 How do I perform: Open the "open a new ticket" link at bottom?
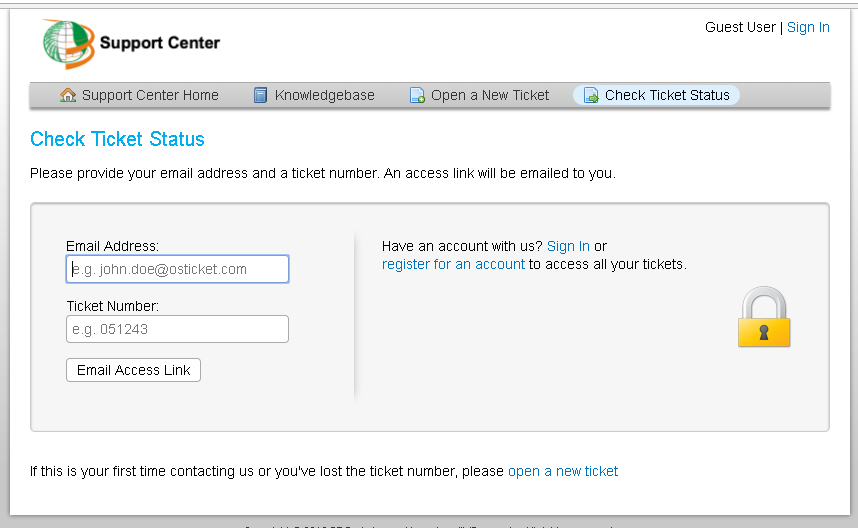(x=563, y=471)
